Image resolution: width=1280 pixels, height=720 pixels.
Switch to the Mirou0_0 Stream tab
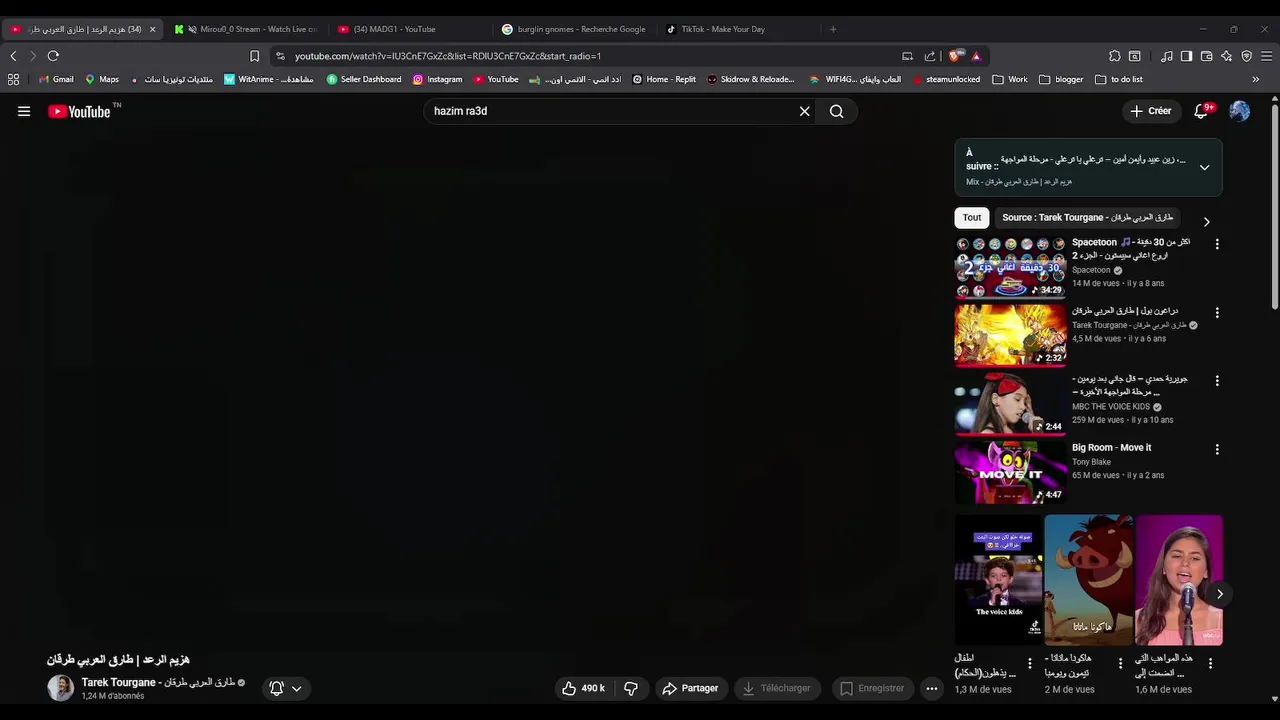247,29
